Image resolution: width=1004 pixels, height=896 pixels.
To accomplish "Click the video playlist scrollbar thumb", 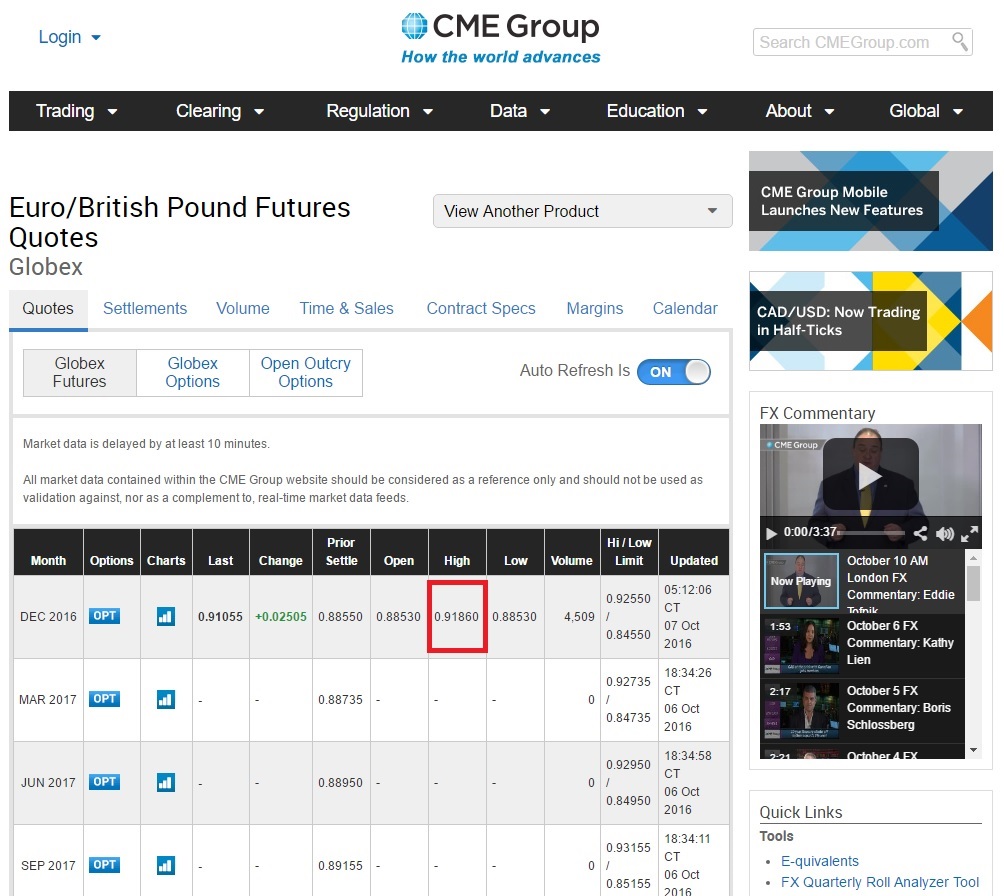I will pyautogui.click(x=973, y=583).
